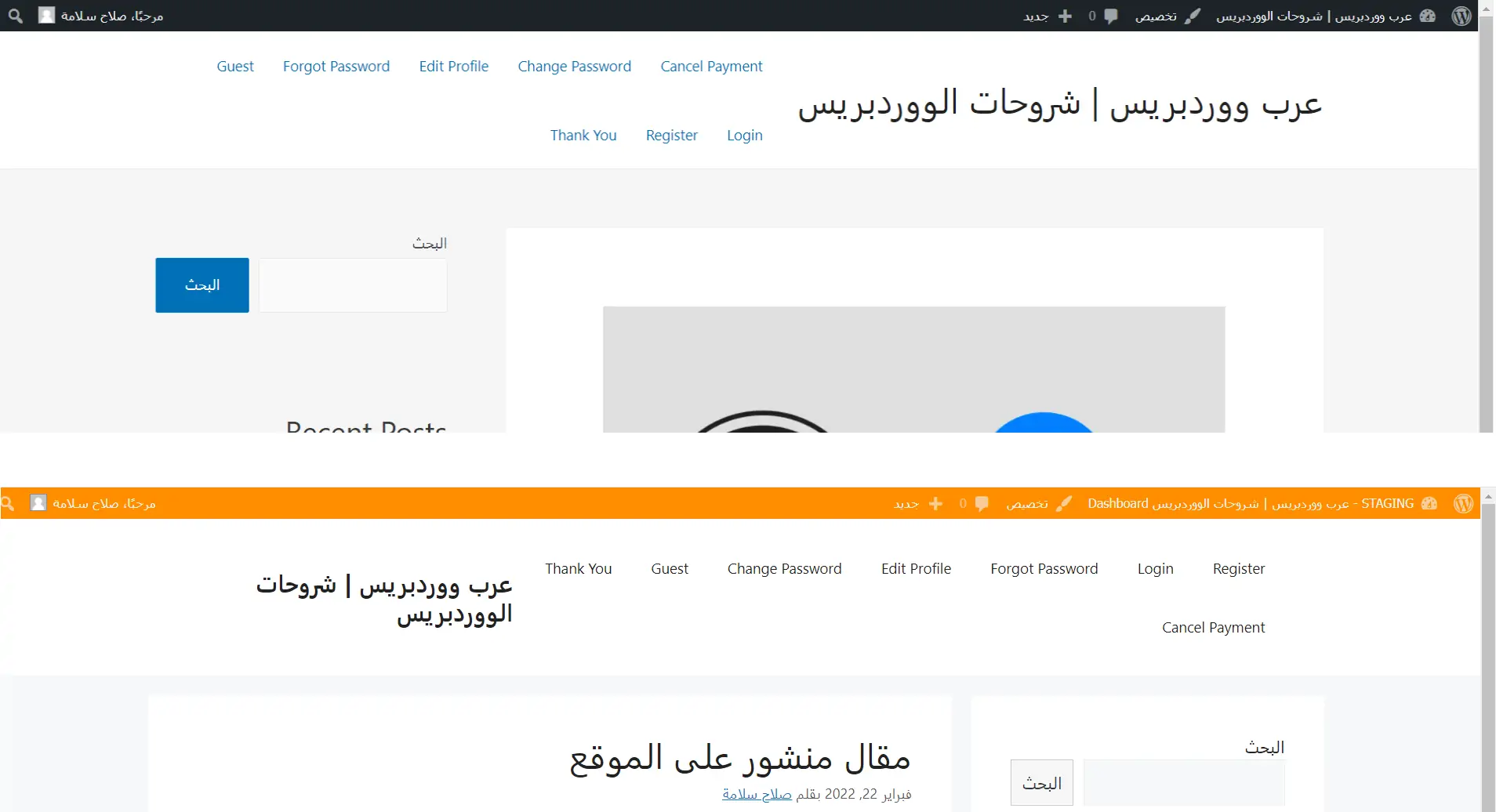Open Register in lower site menu
The image size is (1496, 812).
[1238, 569]
